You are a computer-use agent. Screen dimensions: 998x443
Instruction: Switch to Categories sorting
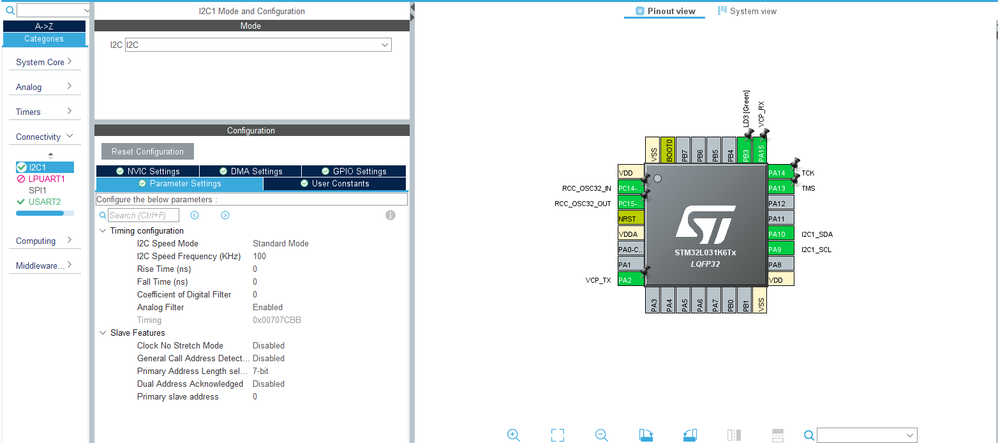pos(44,39)
